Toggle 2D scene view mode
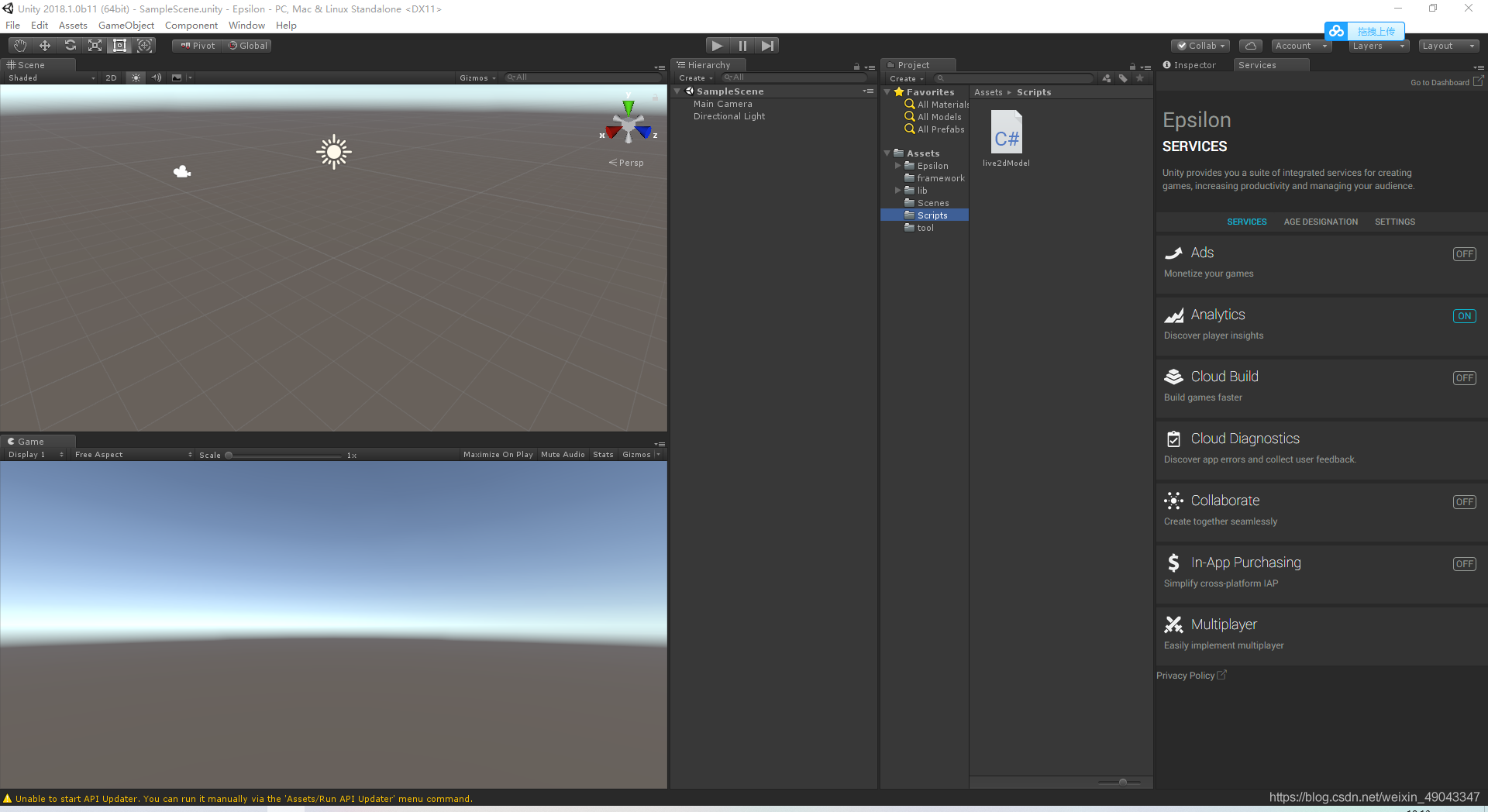 111,77
